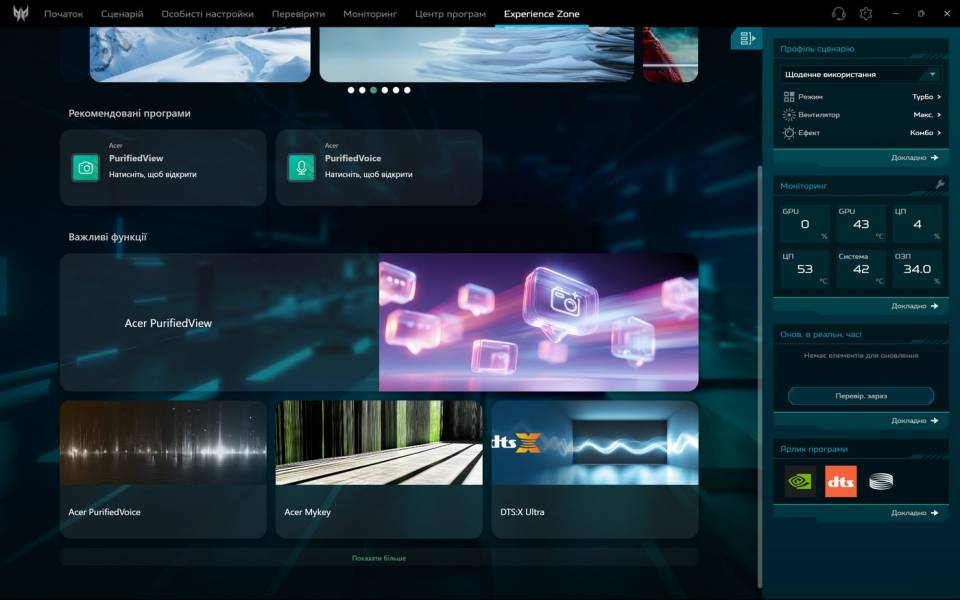Launch the DTS shortcut icon

pos(841,481)
